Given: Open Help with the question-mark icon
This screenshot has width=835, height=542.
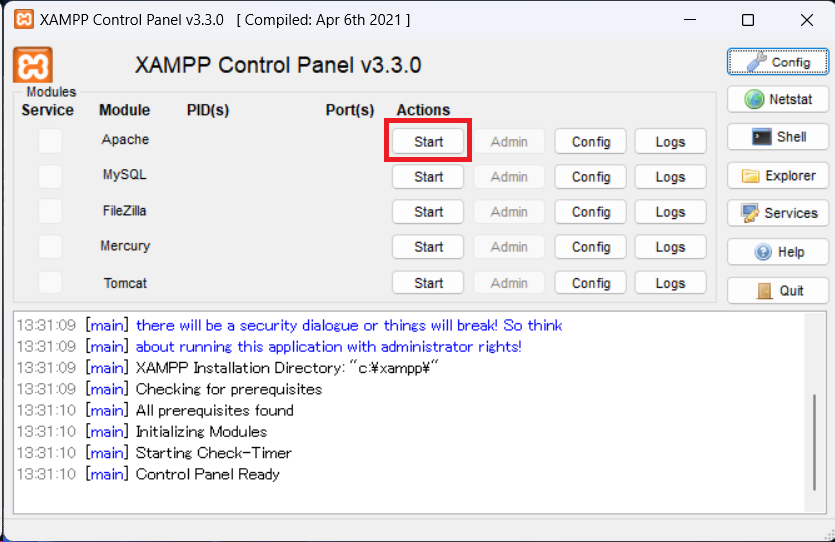Looking at the screenshot, I should tap(777, 252).
